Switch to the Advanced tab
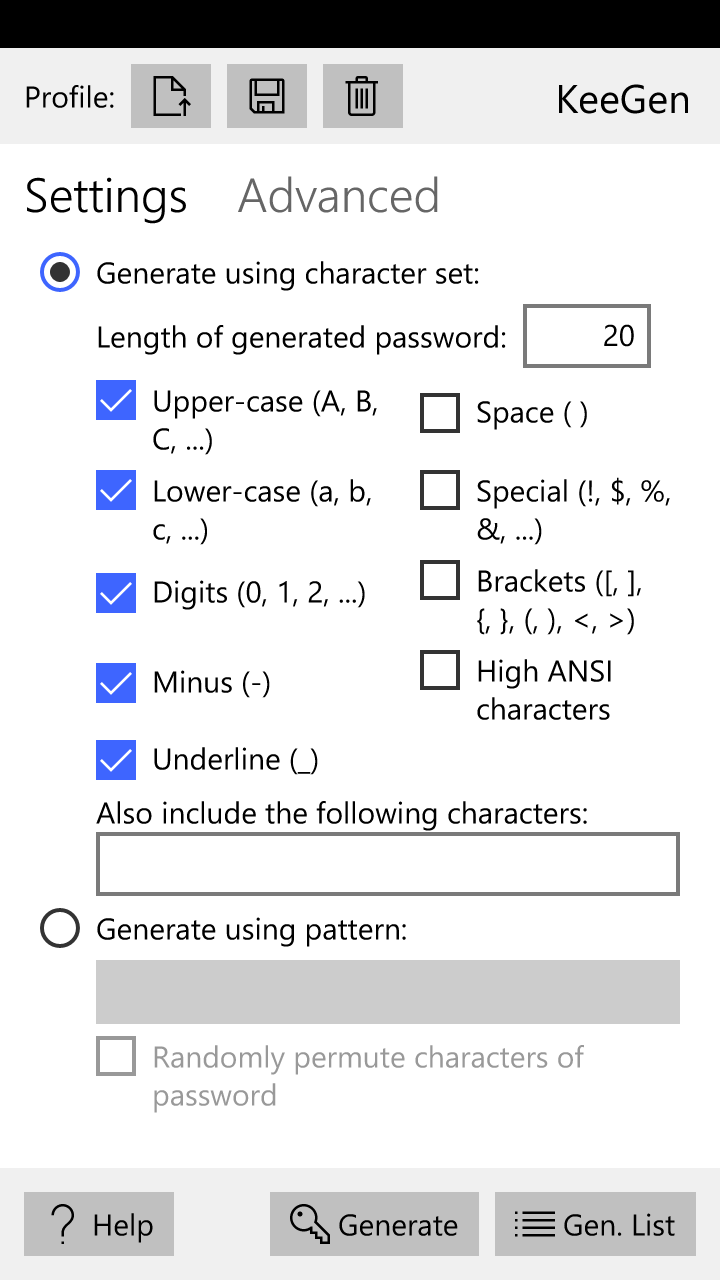Screen dimensions: 720x1280 point(338,196)
